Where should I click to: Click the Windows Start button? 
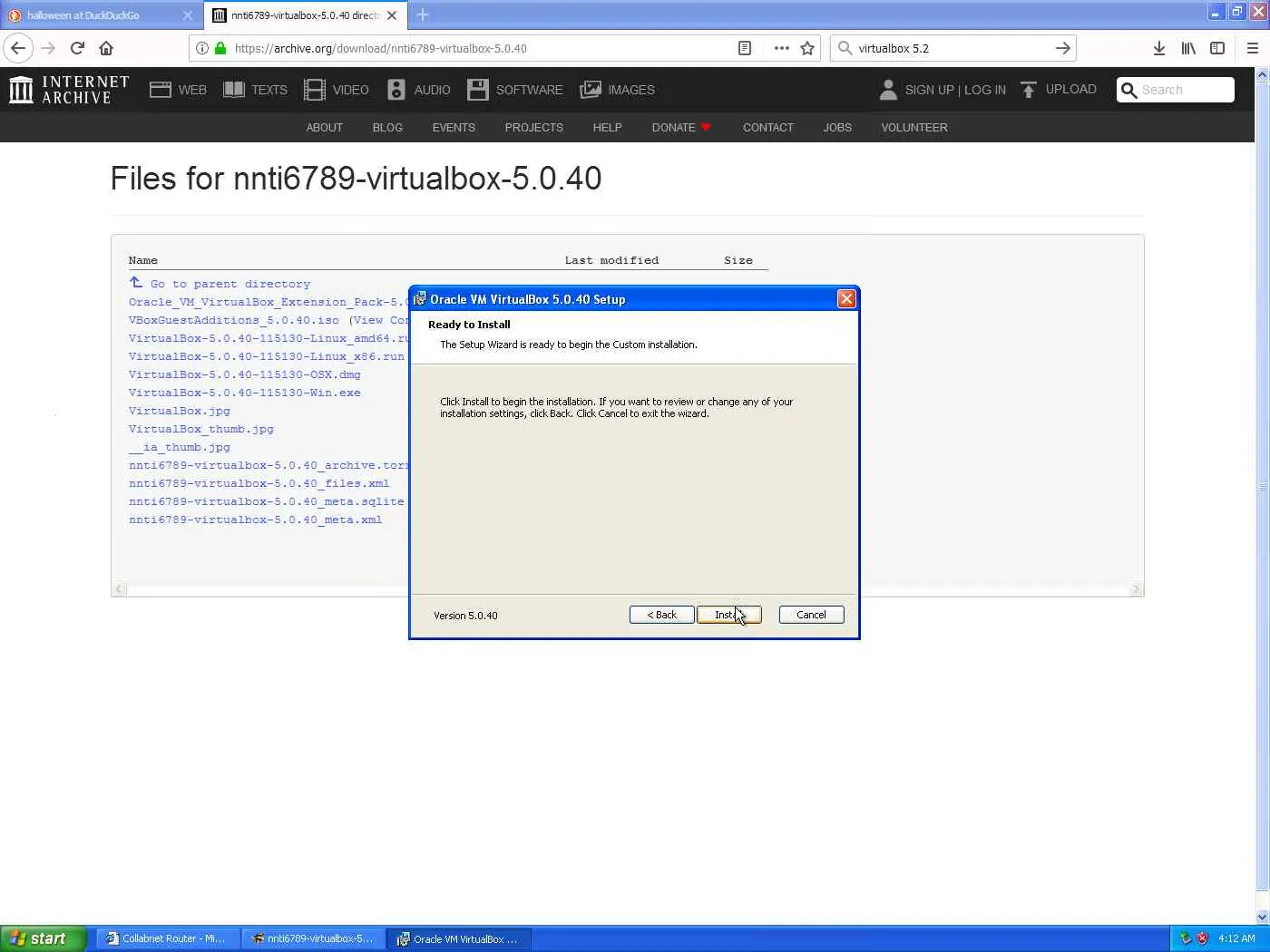[x=44, y=938]
